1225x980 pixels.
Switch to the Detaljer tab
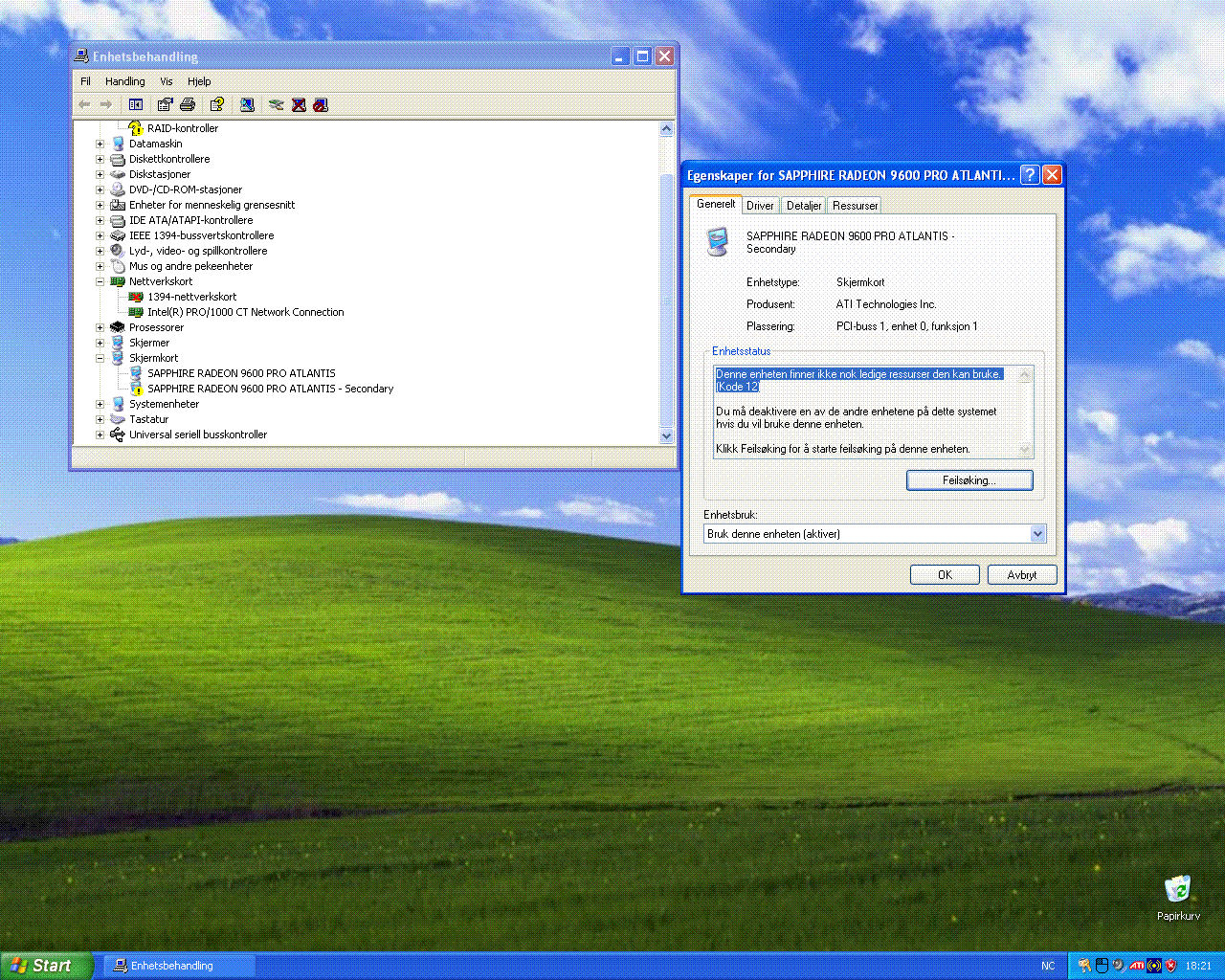click(x=804, y=206)
